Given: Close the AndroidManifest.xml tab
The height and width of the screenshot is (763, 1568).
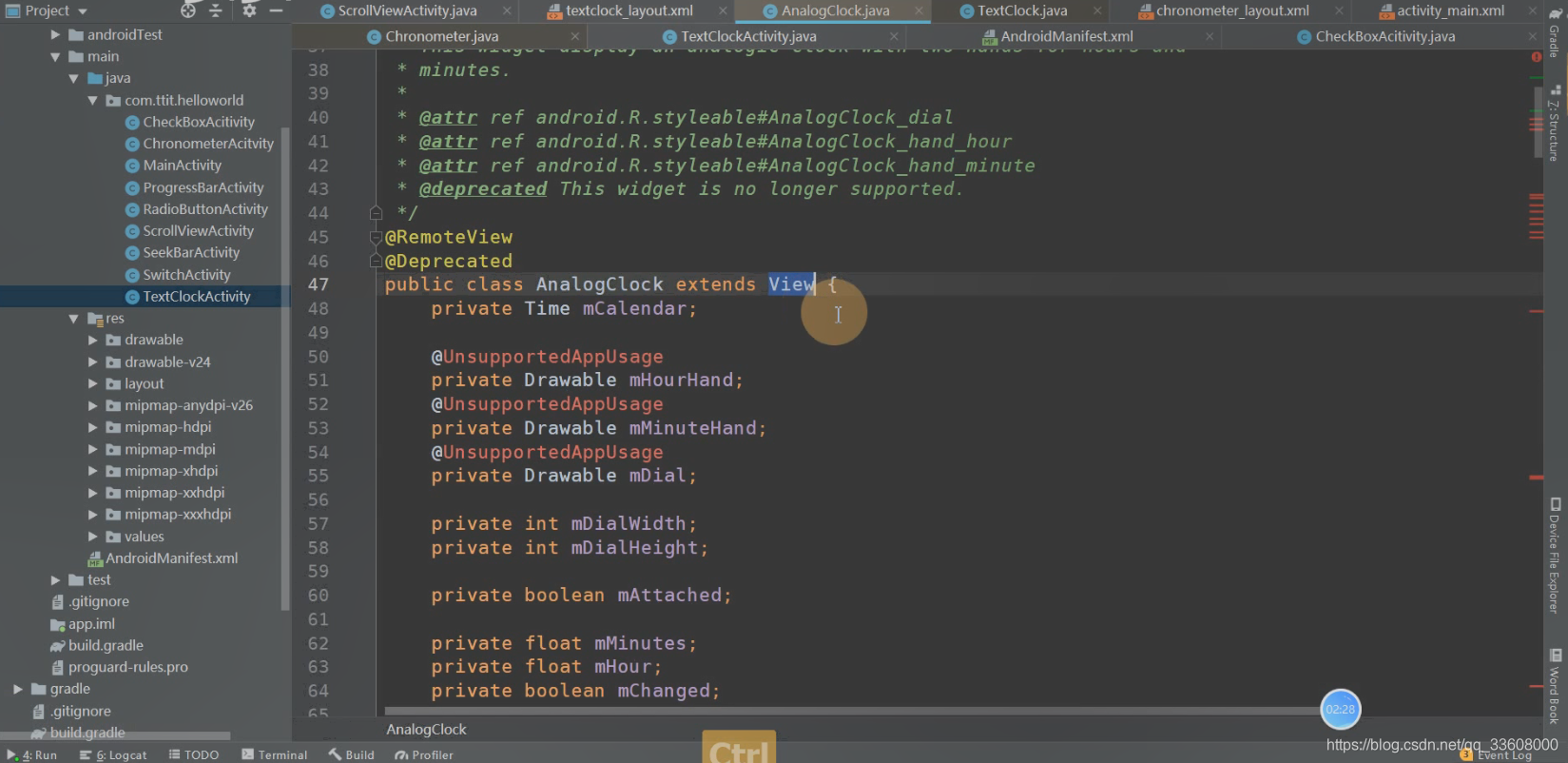Looking at the screenshot, I should 1210,36.
